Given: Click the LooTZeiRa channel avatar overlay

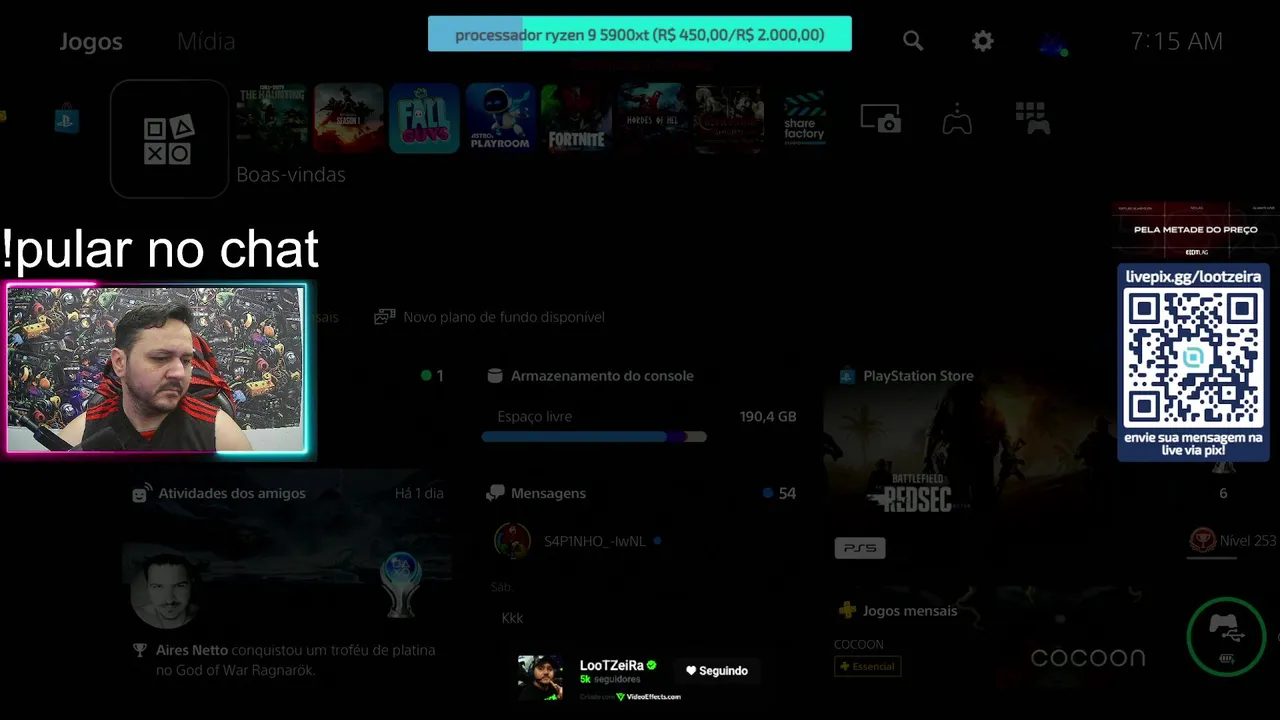Looking at the screenshot, I should click(540, 678).
